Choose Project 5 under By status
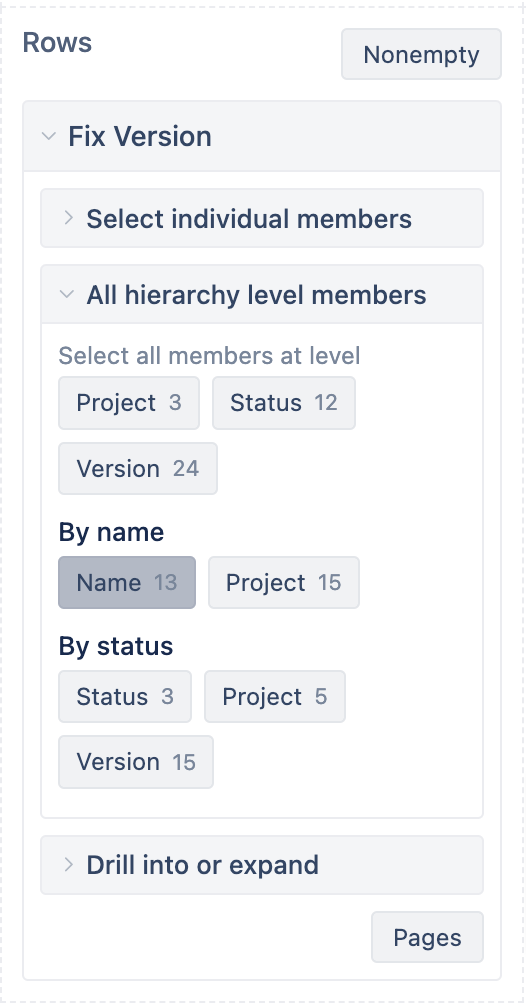 (x=275, y=697)
